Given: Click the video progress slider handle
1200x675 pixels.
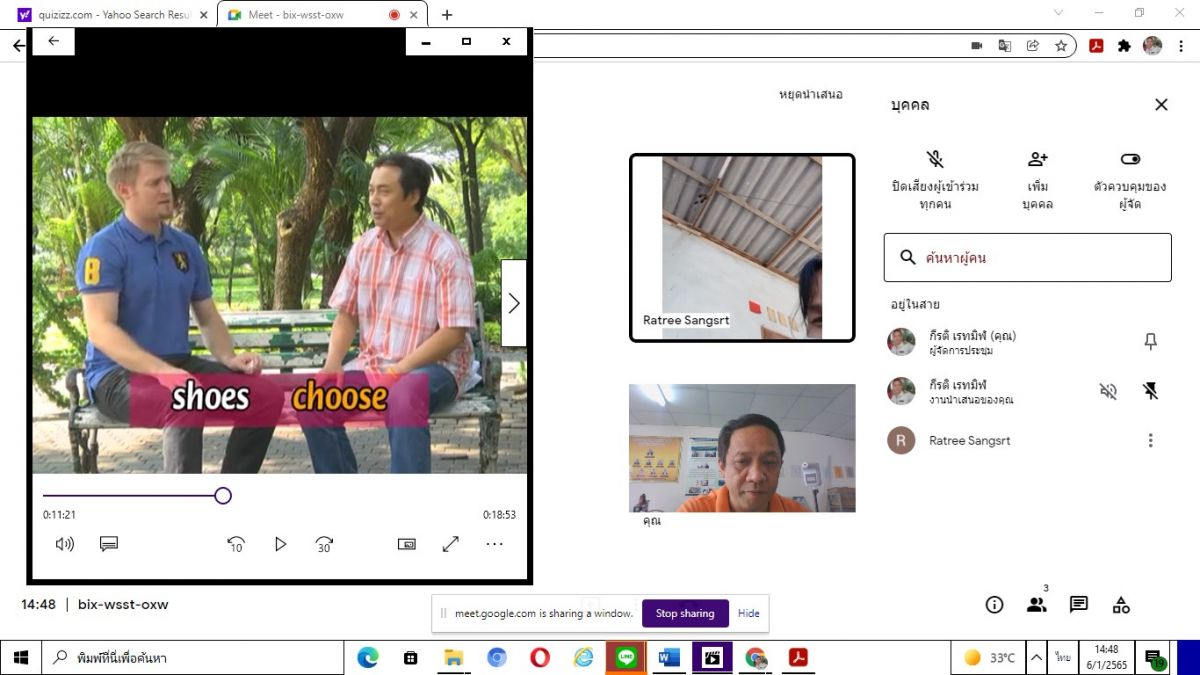Looking at the screenshot, I should 223,495.
